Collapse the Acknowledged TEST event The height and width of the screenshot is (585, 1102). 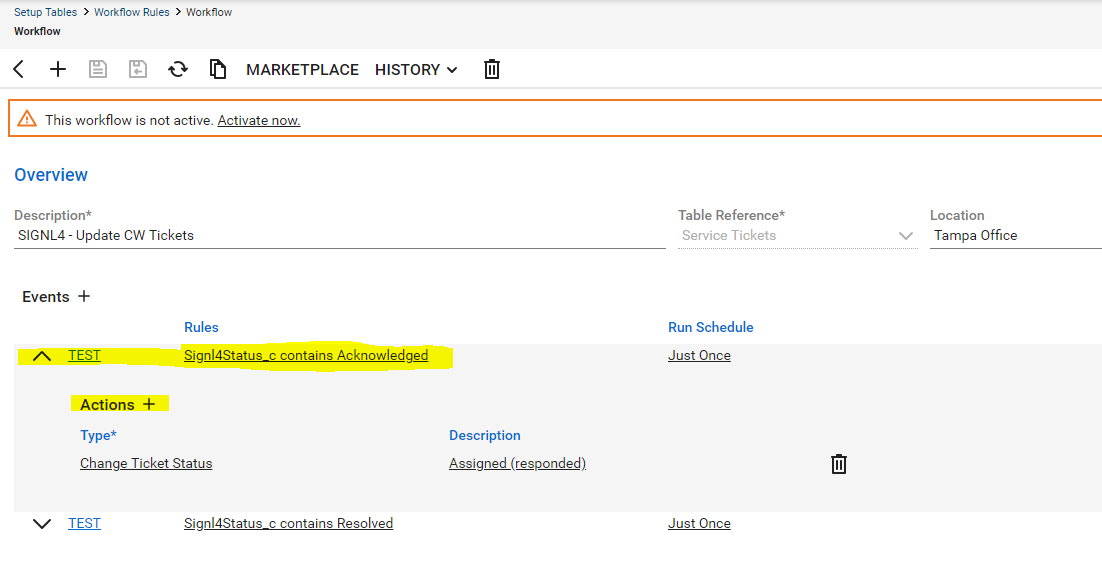tap(42, 356)
